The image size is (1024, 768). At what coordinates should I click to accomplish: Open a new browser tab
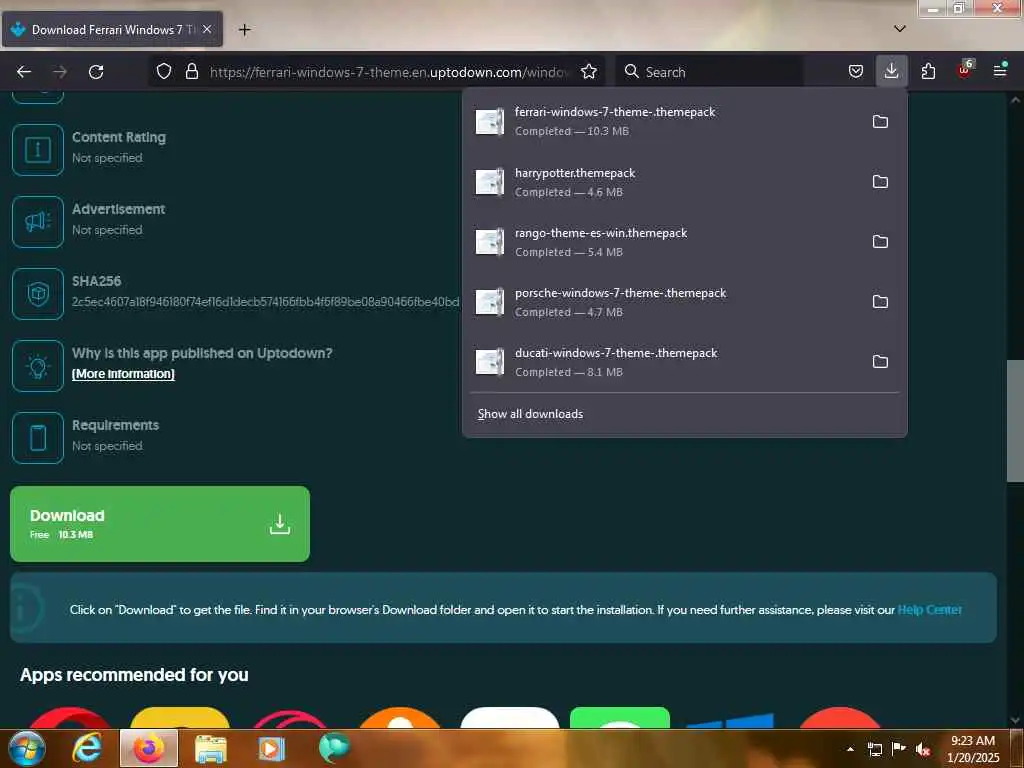[x=244, y=29]
